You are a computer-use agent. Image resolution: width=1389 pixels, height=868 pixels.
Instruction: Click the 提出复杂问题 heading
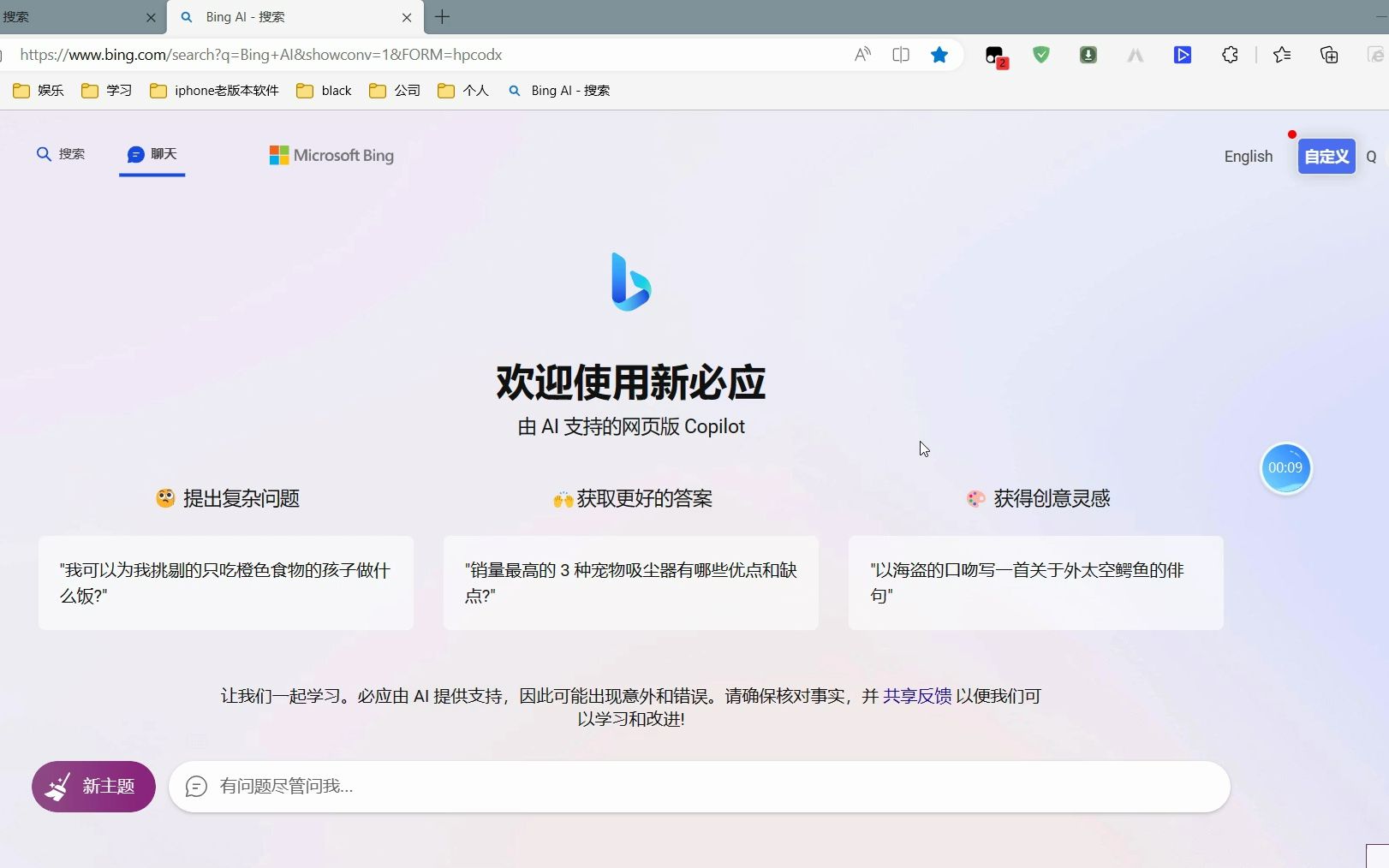click(228, 498)
